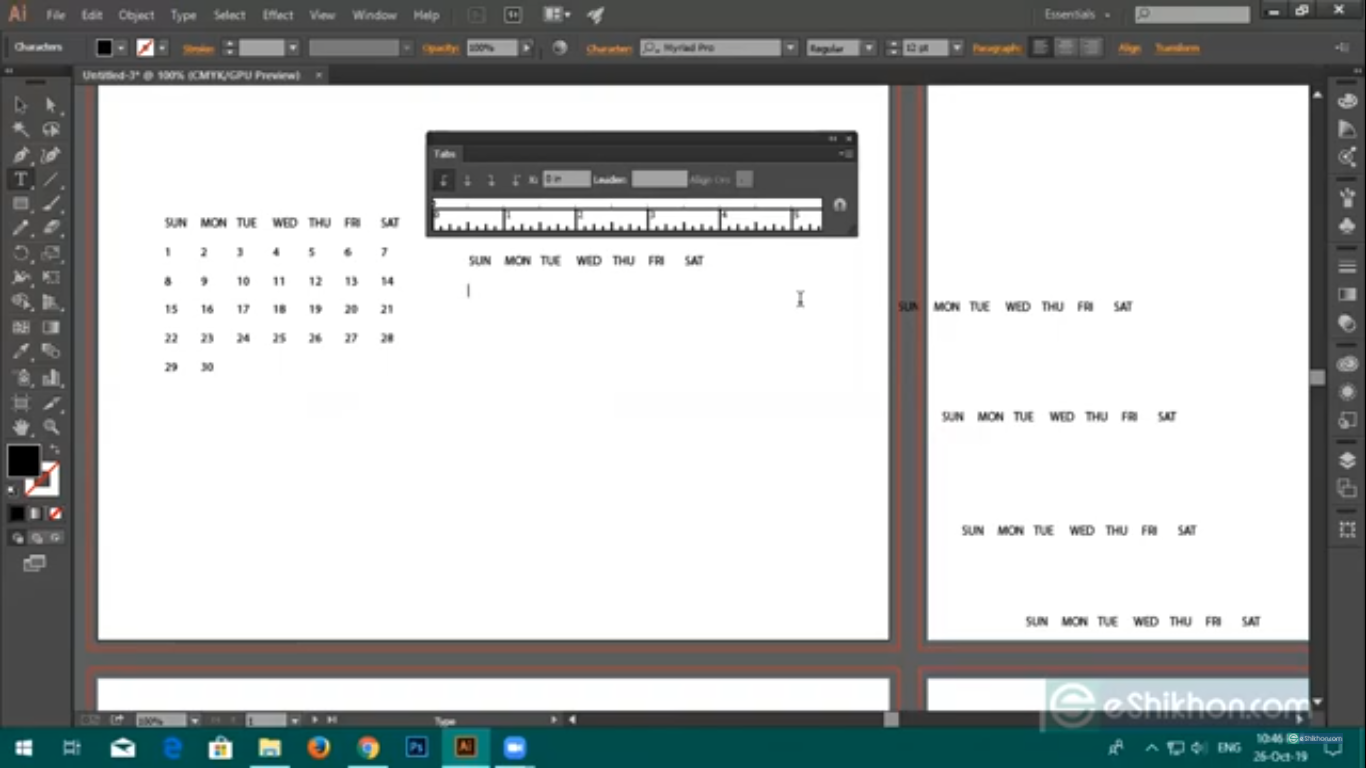The width and height of the screenshot is (1366, 768).
Task: Toggle the right-justified tab stop button
Action: (x=491, y=179)
